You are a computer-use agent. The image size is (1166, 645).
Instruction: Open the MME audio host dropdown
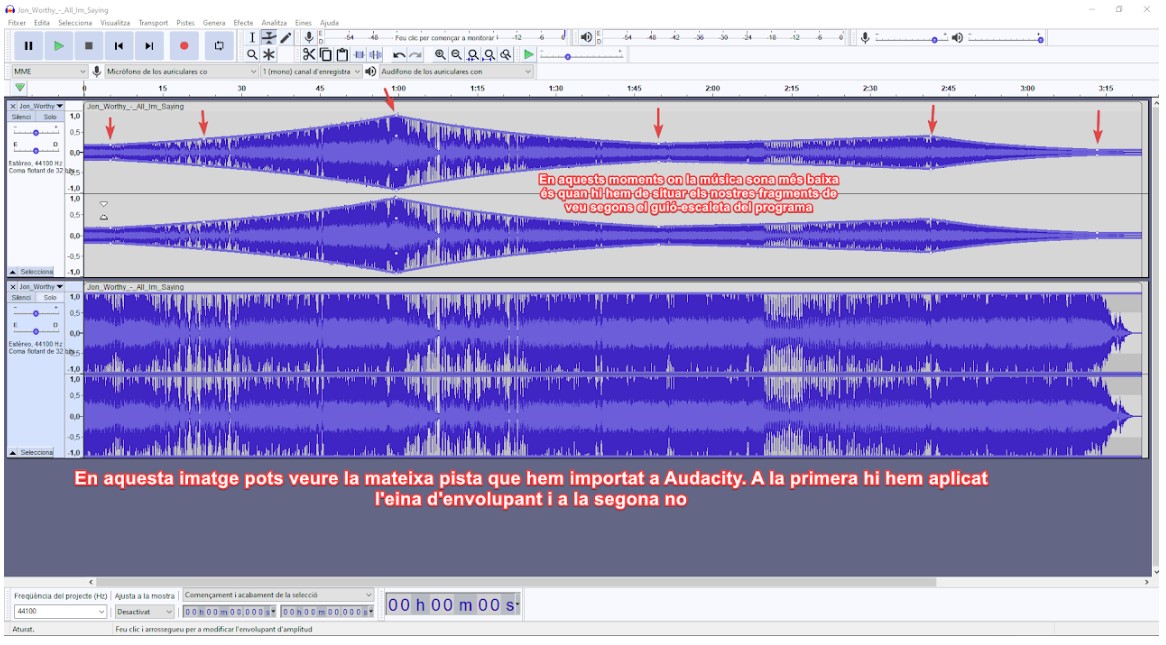(x=49, y=72)
